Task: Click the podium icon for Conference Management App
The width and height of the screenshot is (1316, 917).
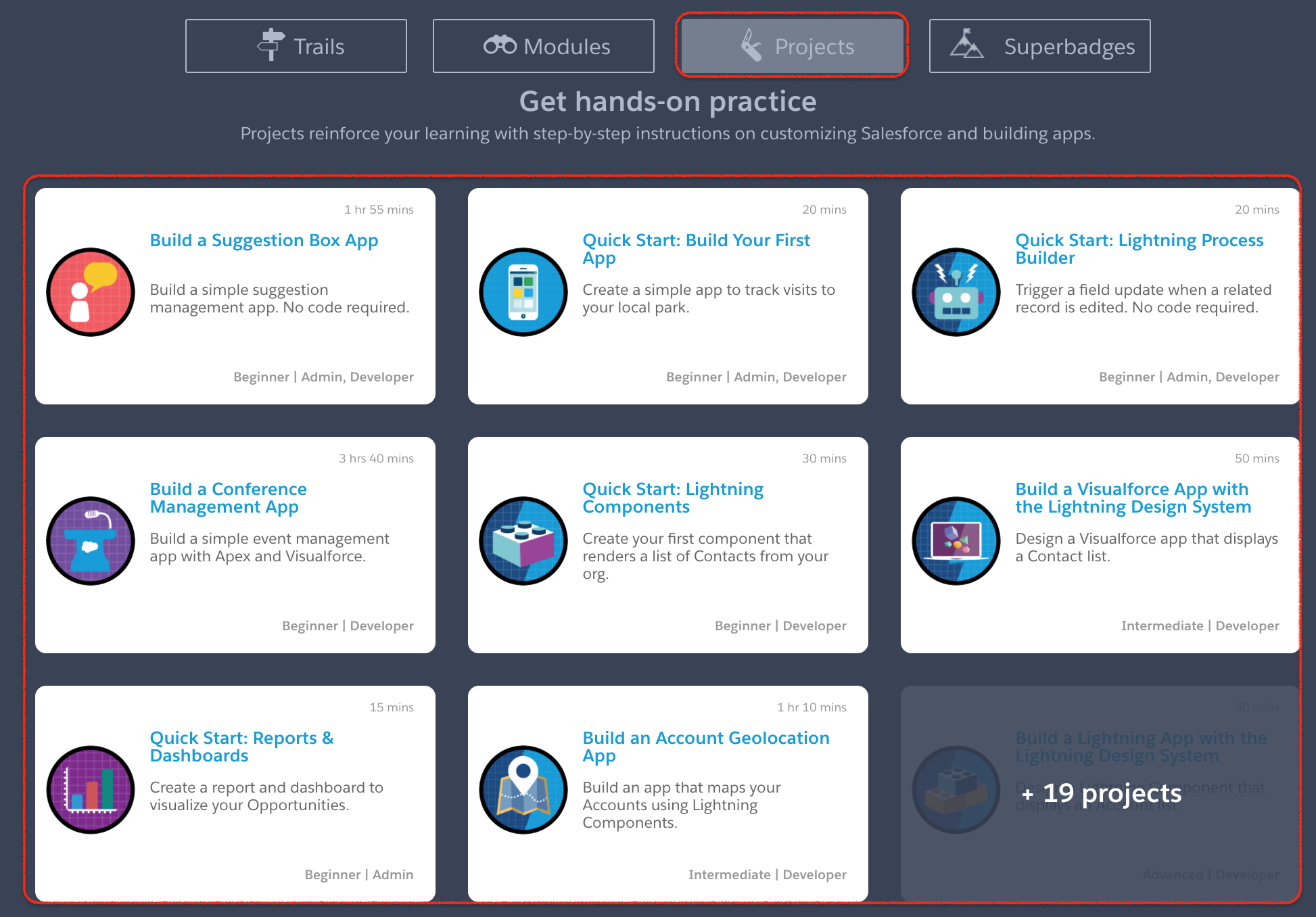Action: coord(90,541)
